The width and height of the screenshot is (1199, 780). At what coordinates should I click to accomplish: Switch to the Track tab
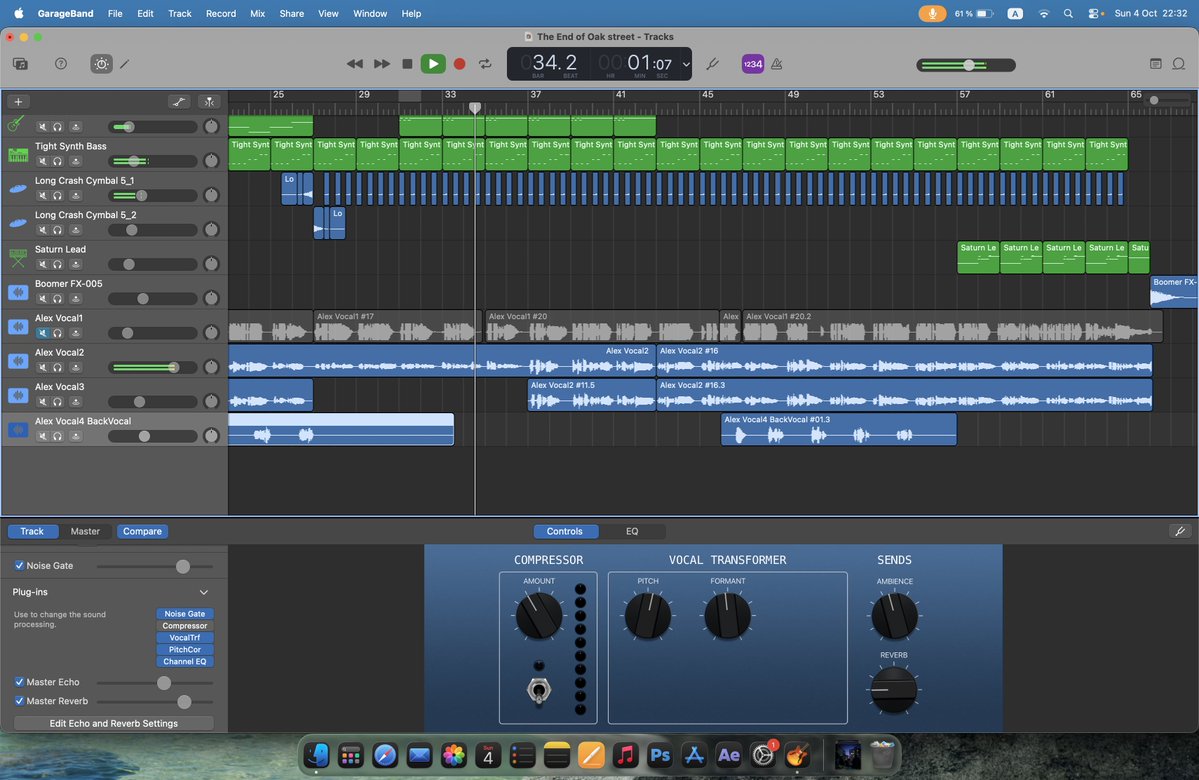point(32,531)
